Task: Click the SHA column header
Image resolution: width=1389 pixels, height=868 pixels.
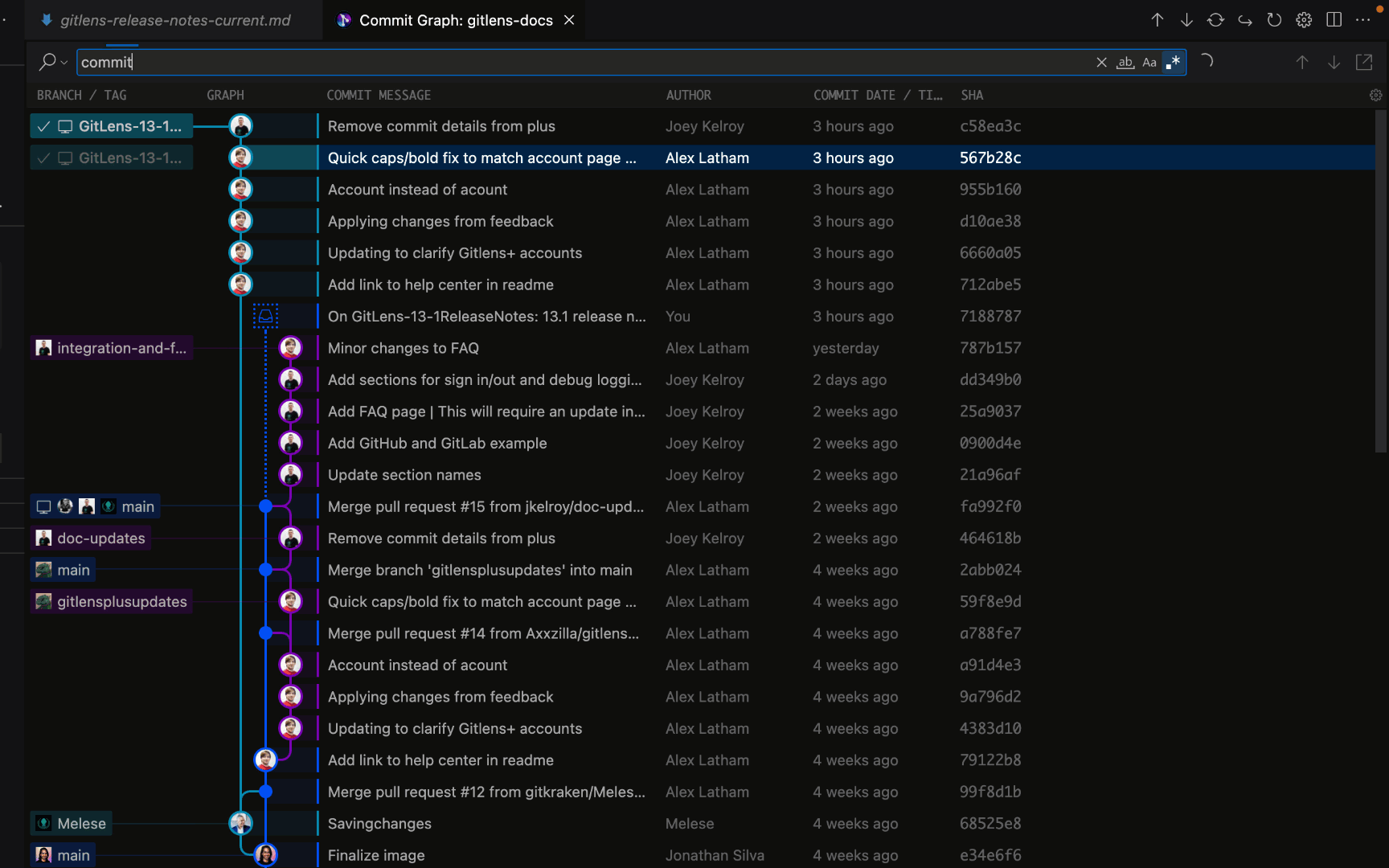Action: point(972,95)
